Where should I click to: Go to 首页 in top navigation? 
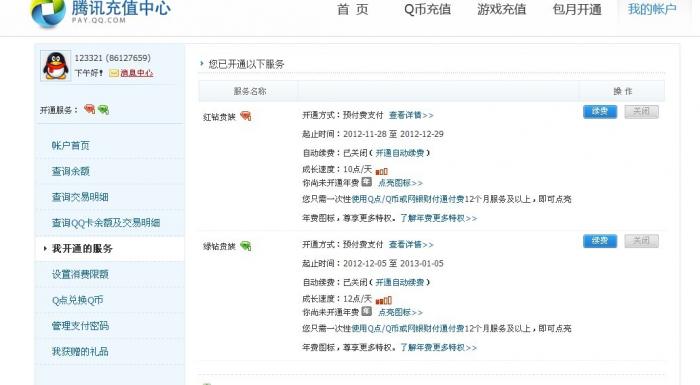pos(353,9)
